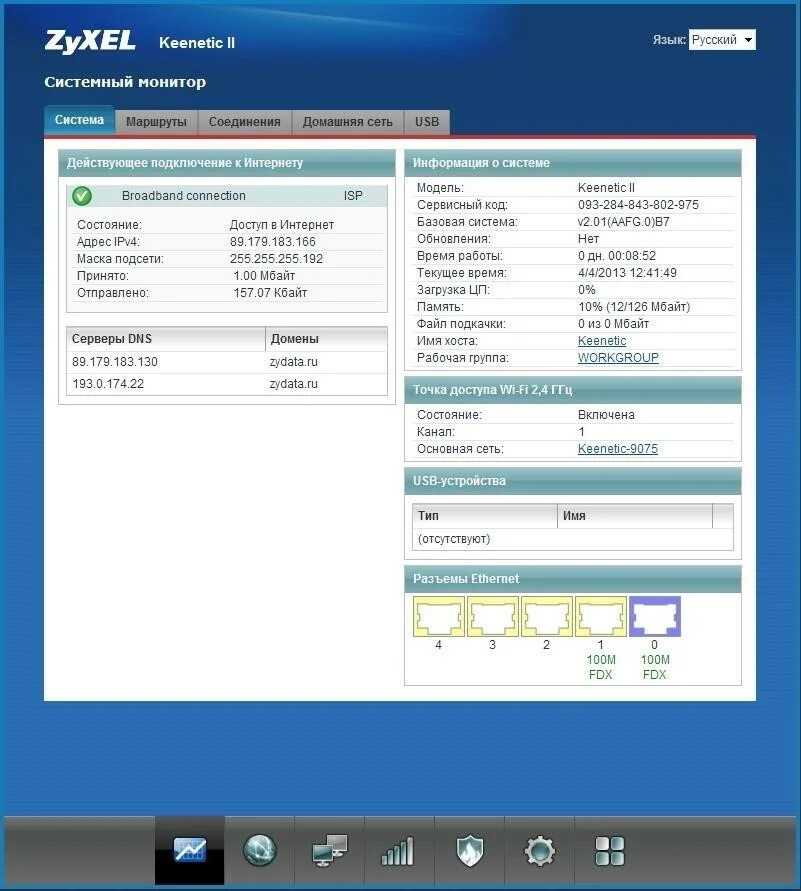Click the Серверы DNS column header
Screen dimensions: 801x891
point(166,339)
